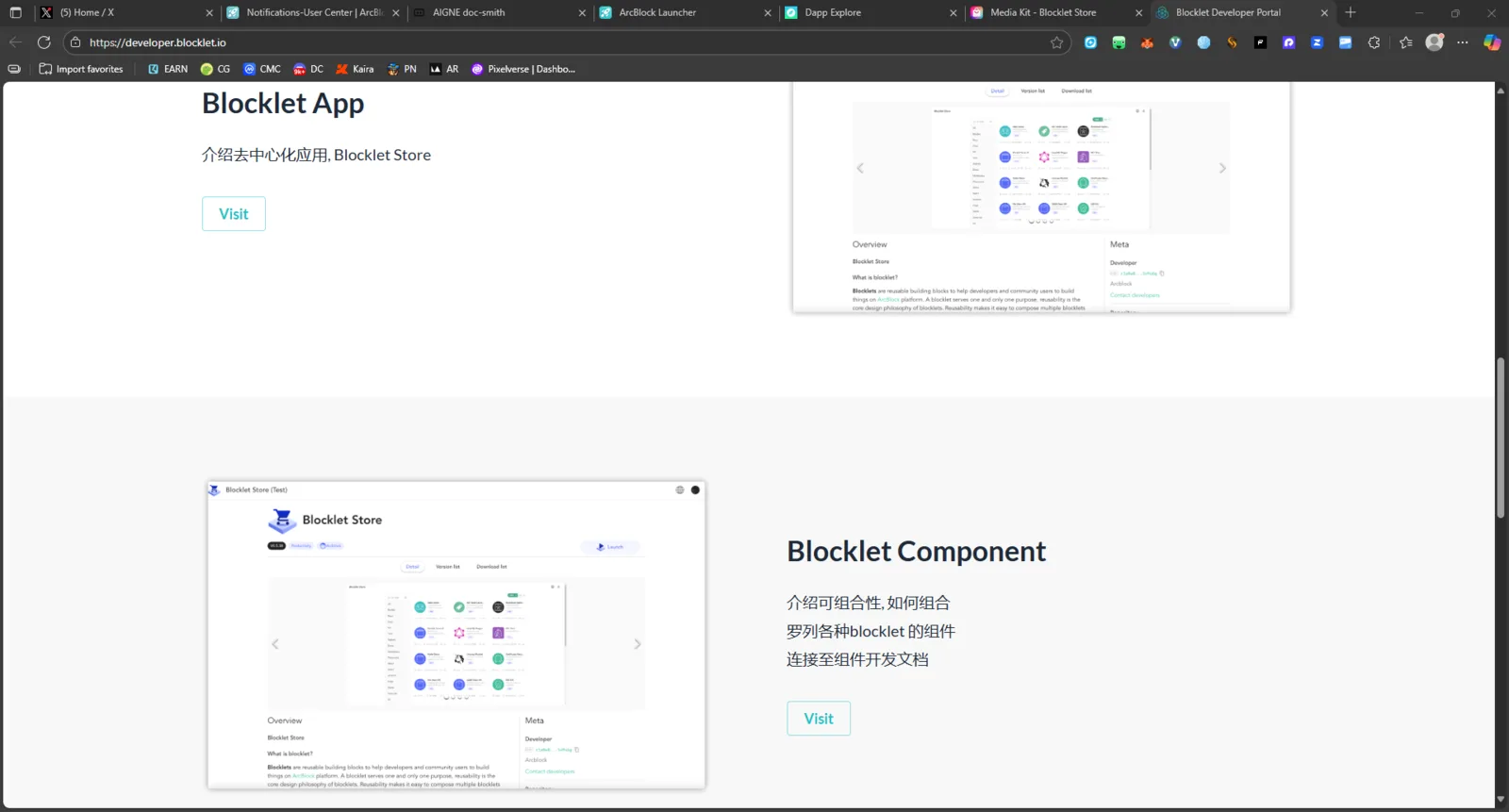This screenshot has height=812, width=1509.
Task: Click the page's vertical scrollbar thumb
Action: (1500, 438)
